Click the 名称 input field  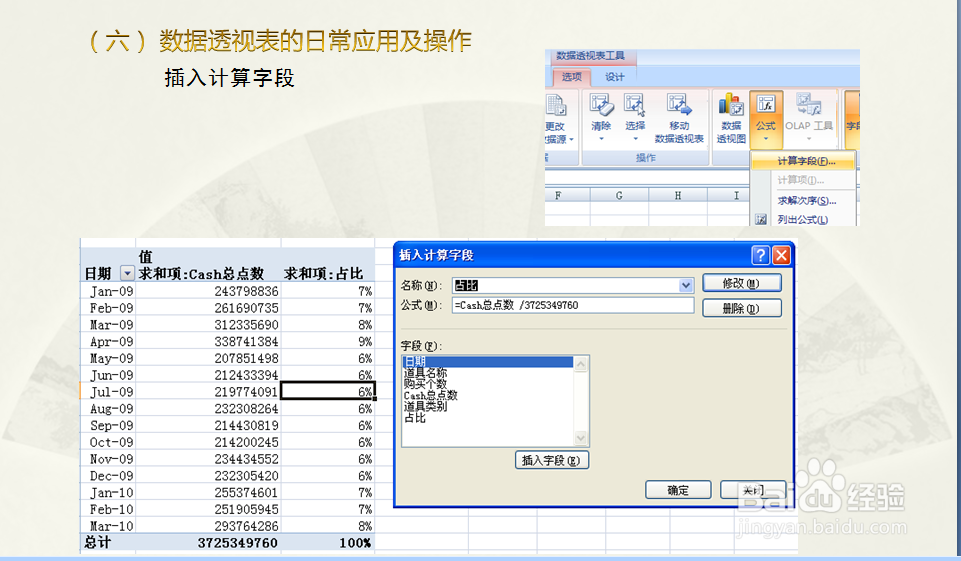click(566, 285)
